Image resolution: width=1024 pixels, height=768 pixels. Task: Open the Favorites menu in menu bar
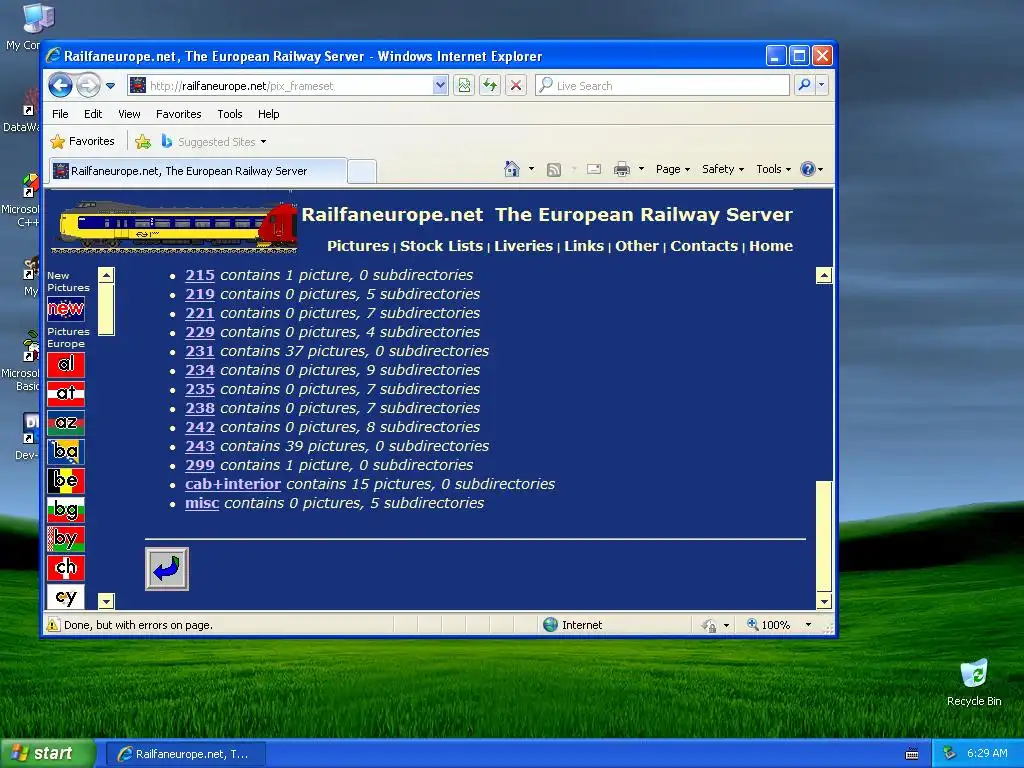[178, 114]
